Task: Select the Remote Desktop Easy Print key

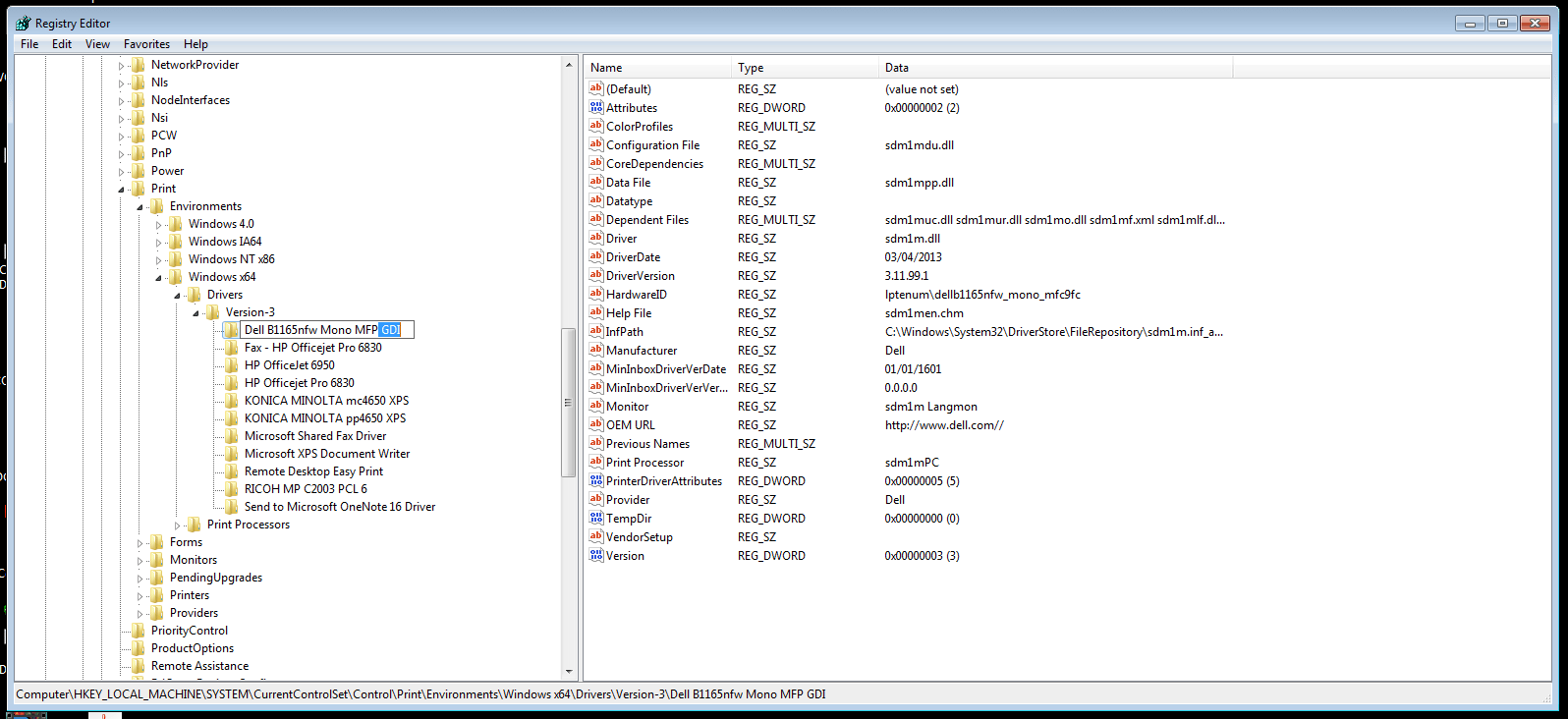Action: 313,471
